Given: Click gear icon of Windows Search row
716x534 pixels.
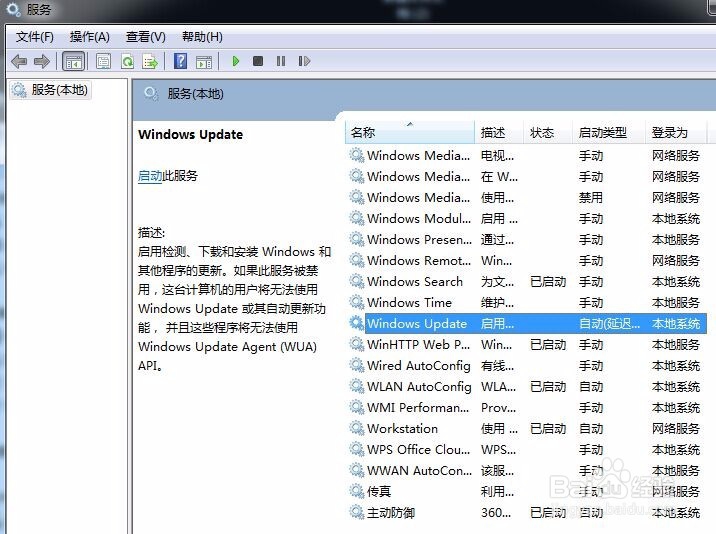Looking at the screenshot, I should click(x=357, y=281).
